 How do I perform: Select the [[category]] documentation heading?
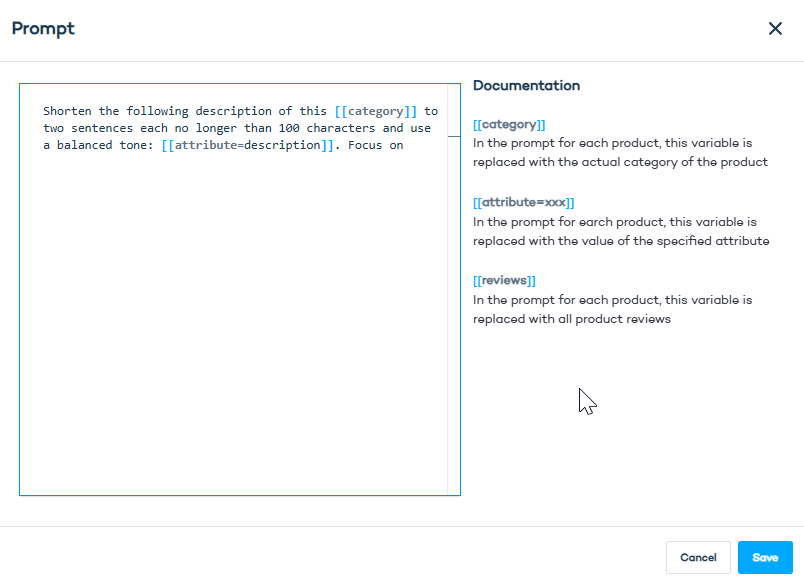509,125
